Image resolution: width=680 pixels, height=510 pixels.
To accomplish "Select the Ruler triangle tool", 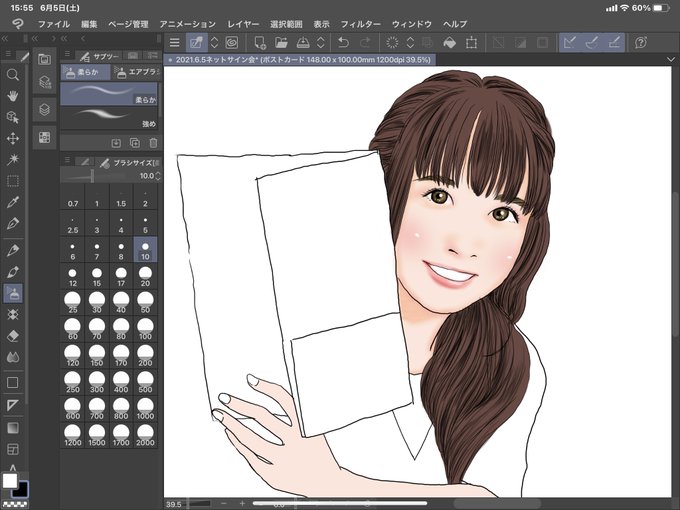I will 13,405.
